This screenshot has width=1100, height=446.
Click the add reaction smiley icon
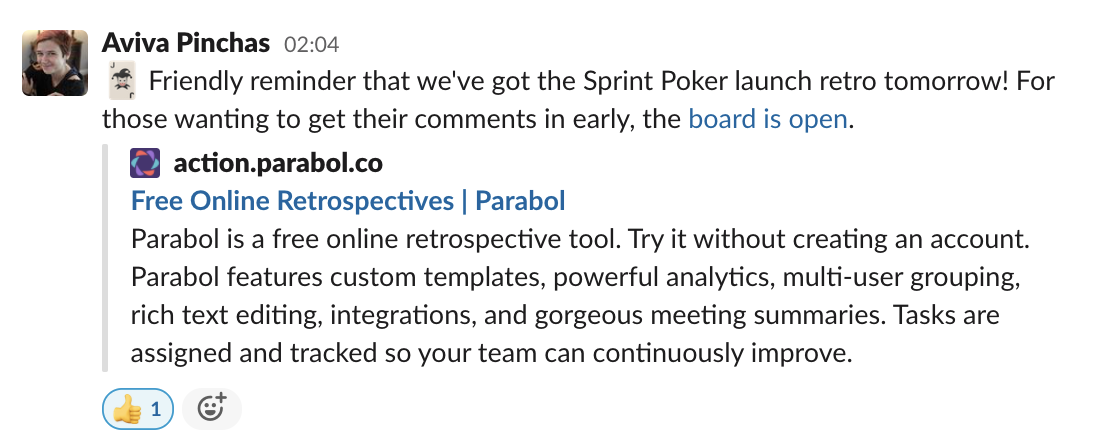(212, 409)
